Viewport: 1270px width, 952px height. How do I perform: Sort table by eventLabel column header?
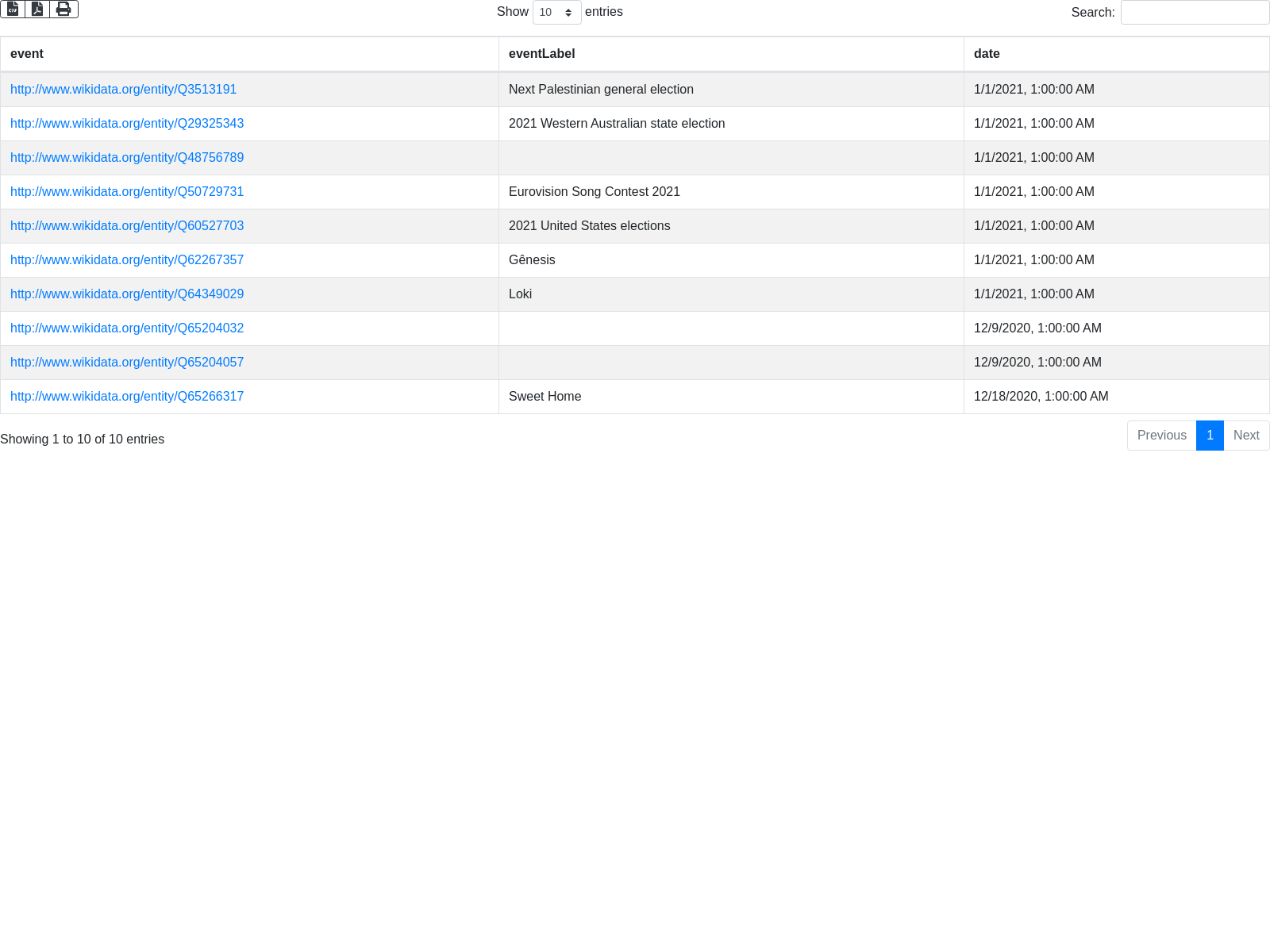point(541,54)
